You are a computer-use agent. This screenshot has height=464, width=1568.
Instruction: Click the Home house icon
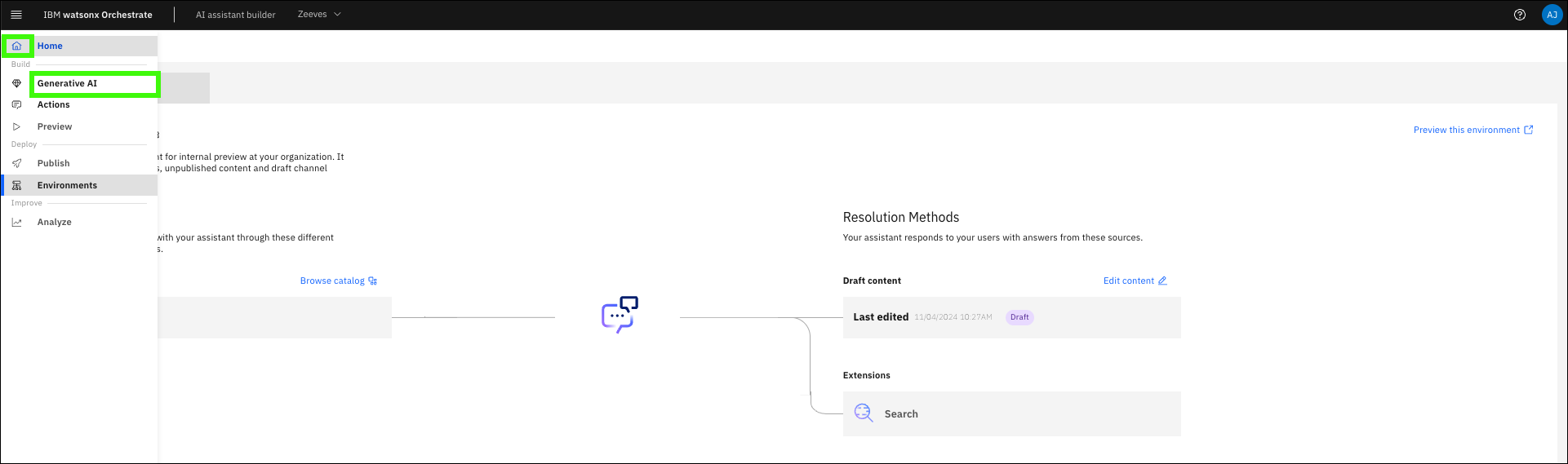(x=16, y=46)
